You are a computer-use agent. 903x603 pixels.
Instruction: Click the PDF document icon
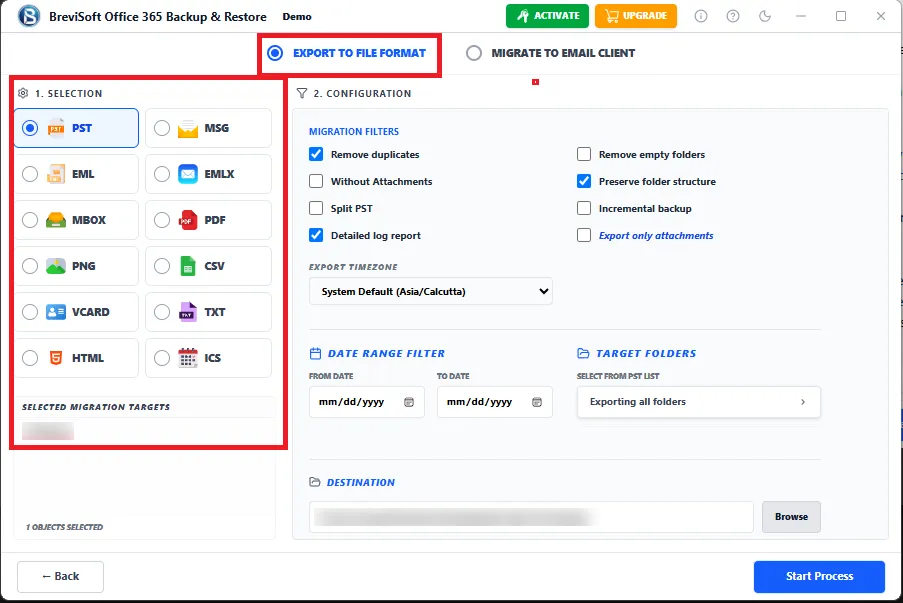click(188, 220)
